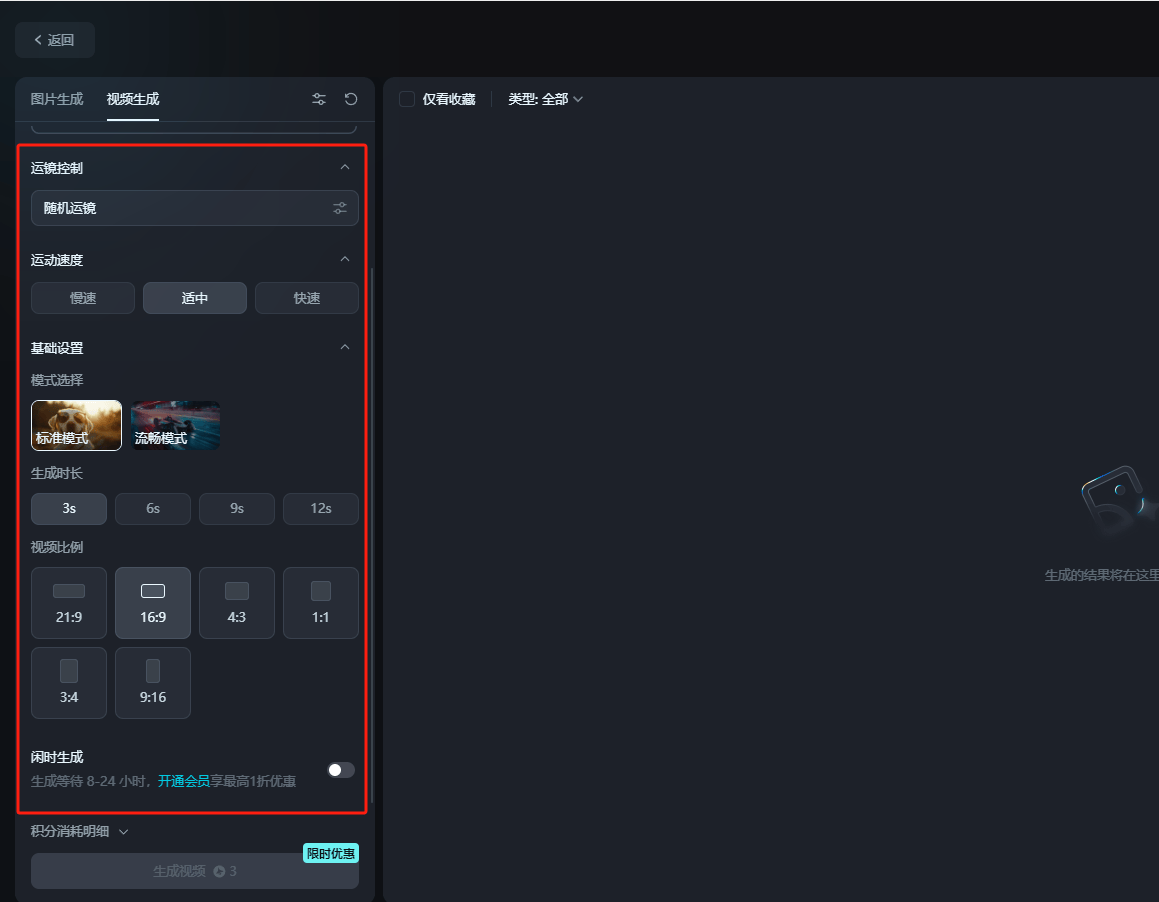Select 慢速 motion speed
1159x902 pixels.
click(82, 297)
